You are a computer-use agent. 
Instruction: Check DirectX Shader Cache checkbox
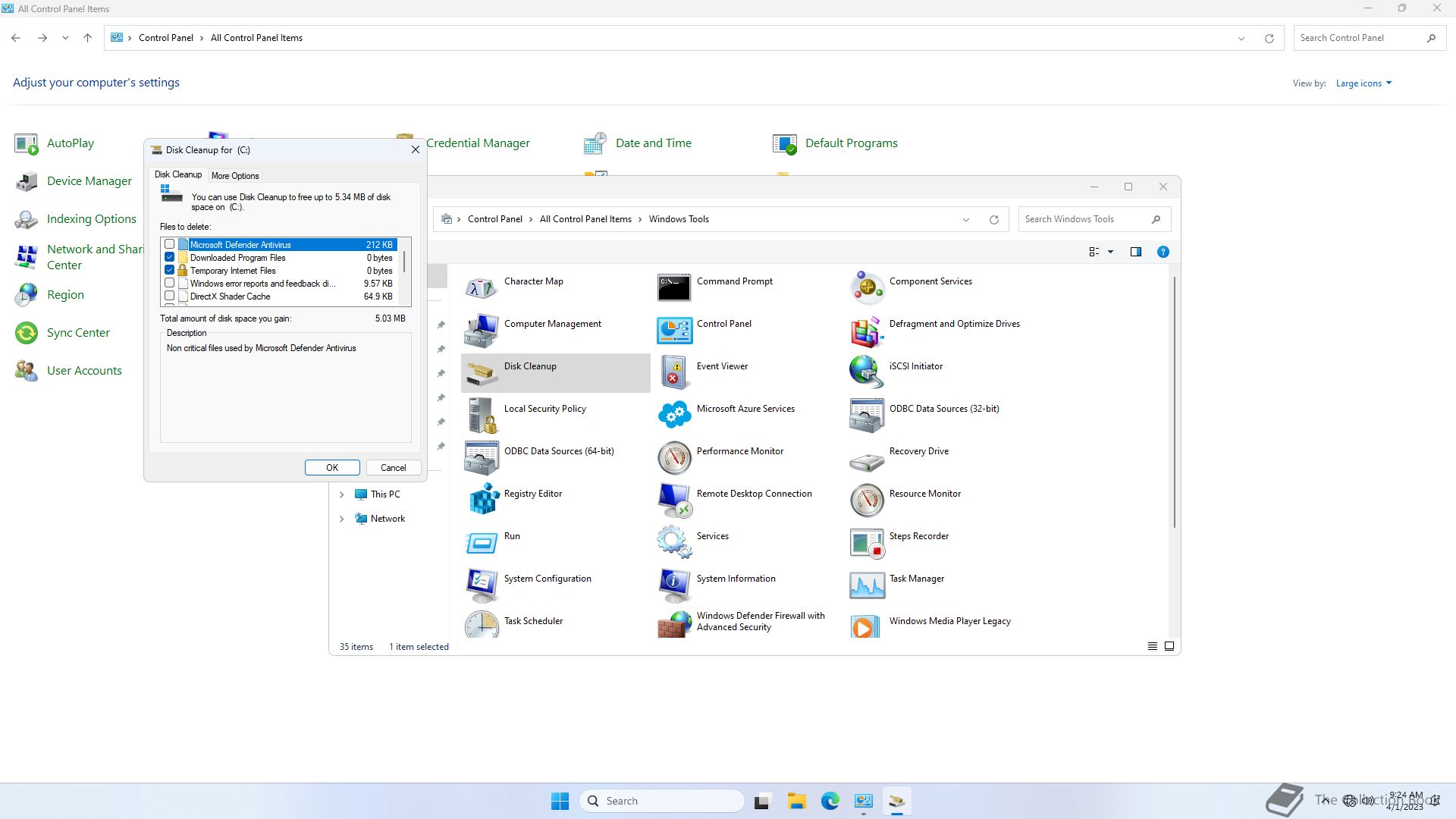point(170,296)
